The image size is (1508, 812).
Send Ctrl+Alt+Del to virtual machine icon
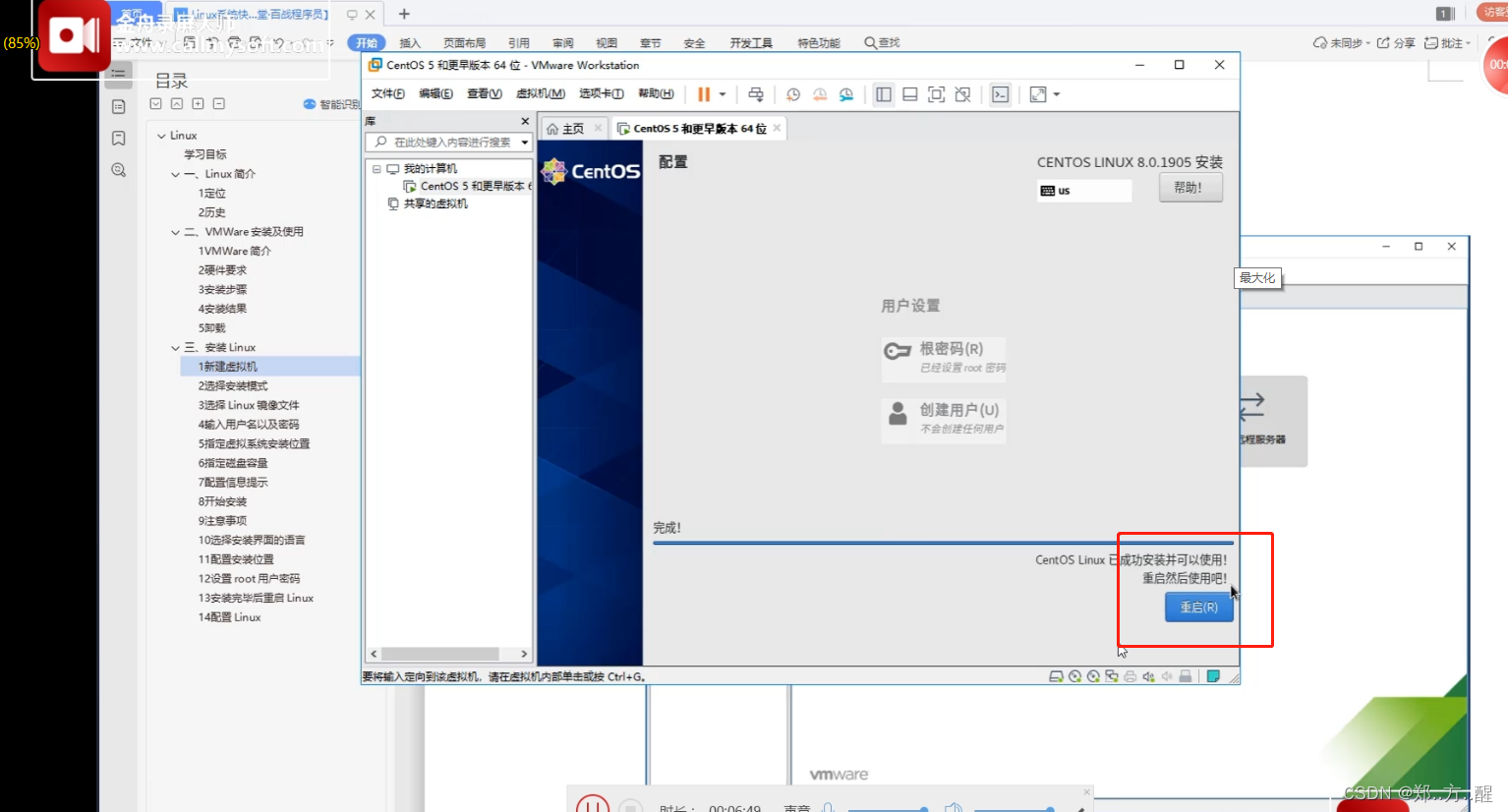756,94
